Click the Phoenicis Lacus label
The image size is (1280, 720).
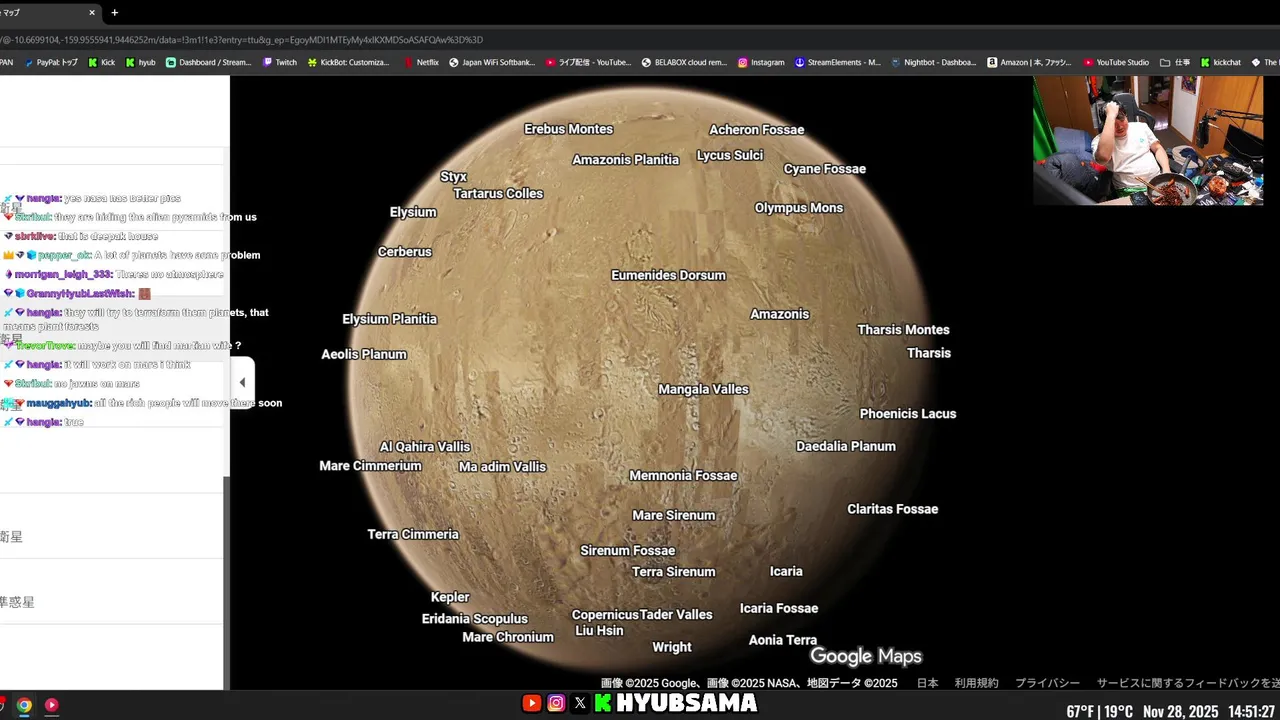coord(907,413)
